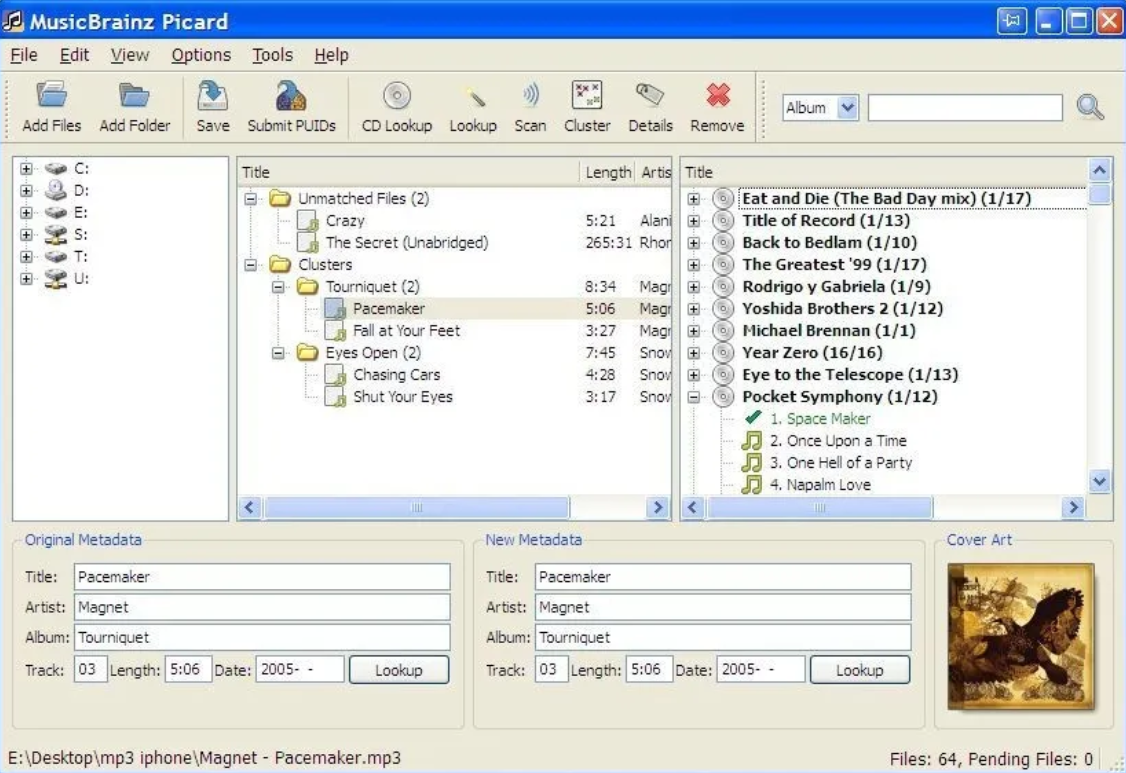Viewport: 1126px width, 773px height.
Task: Click the Cluster toolbar icon
Action: coord(587,95)
